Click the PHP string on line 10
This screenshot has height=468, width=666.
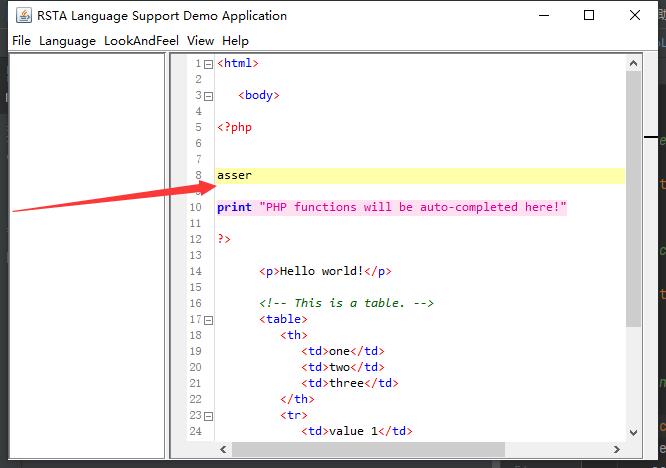point(413,207)
